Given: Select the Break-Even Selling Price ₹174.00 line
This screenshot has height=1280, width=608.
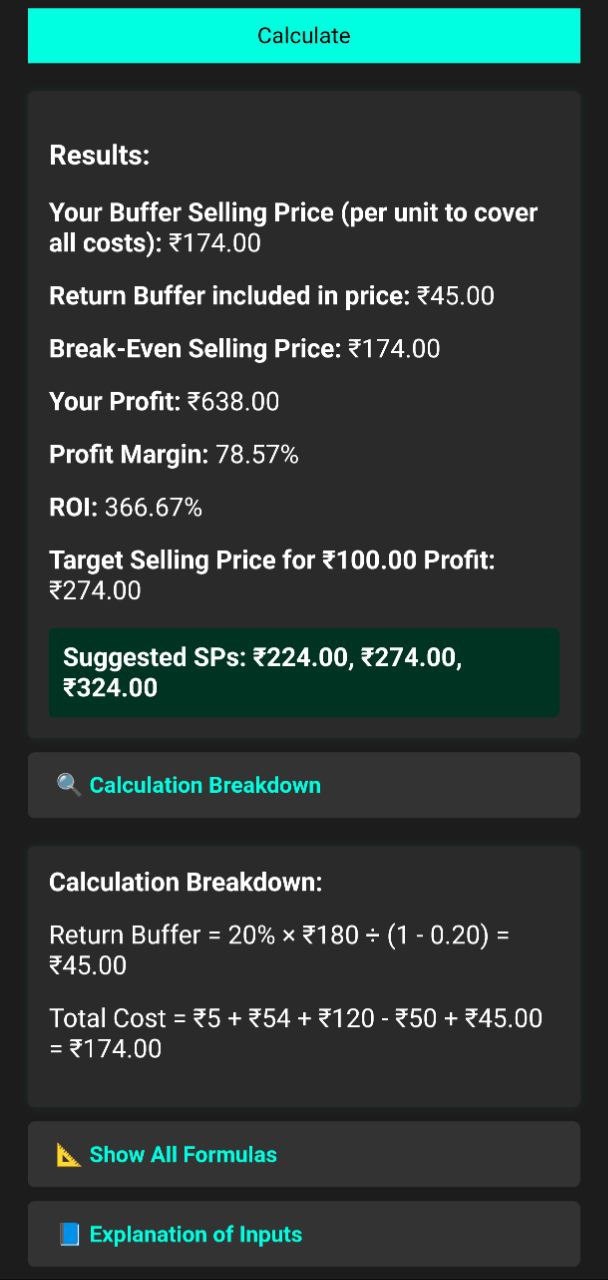Looking at the screenshot, I should pos(245,349).
